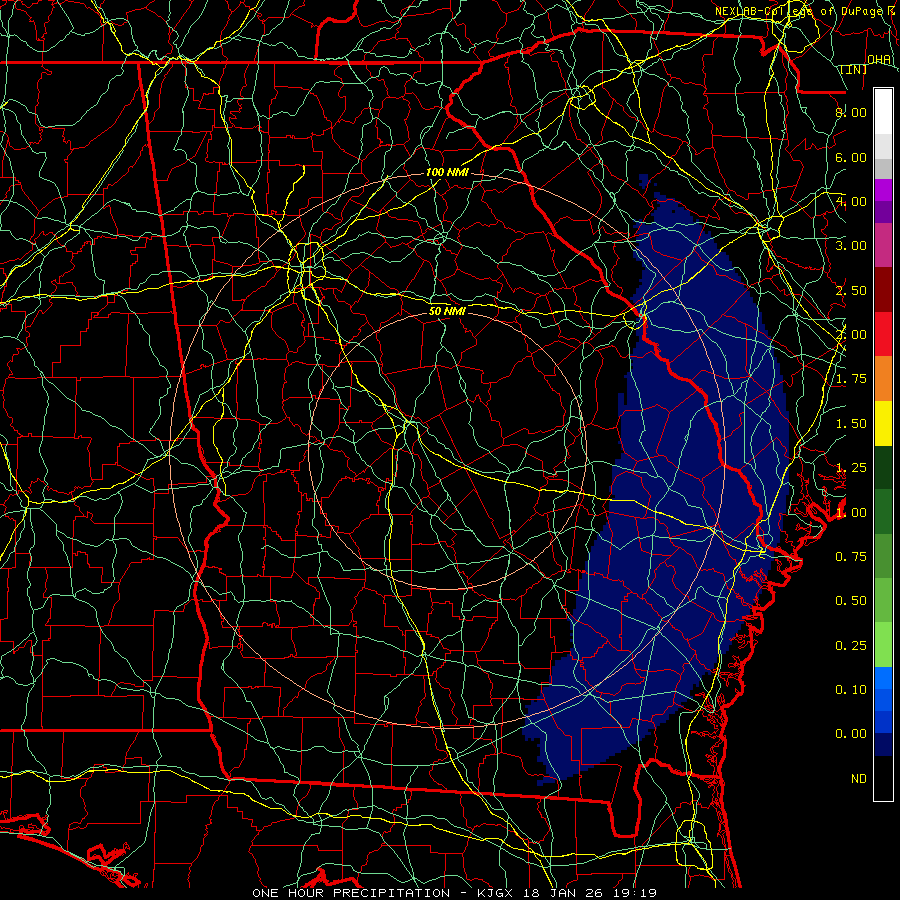Click the dark purple legend swatch below 4.00

coord(883,212)
